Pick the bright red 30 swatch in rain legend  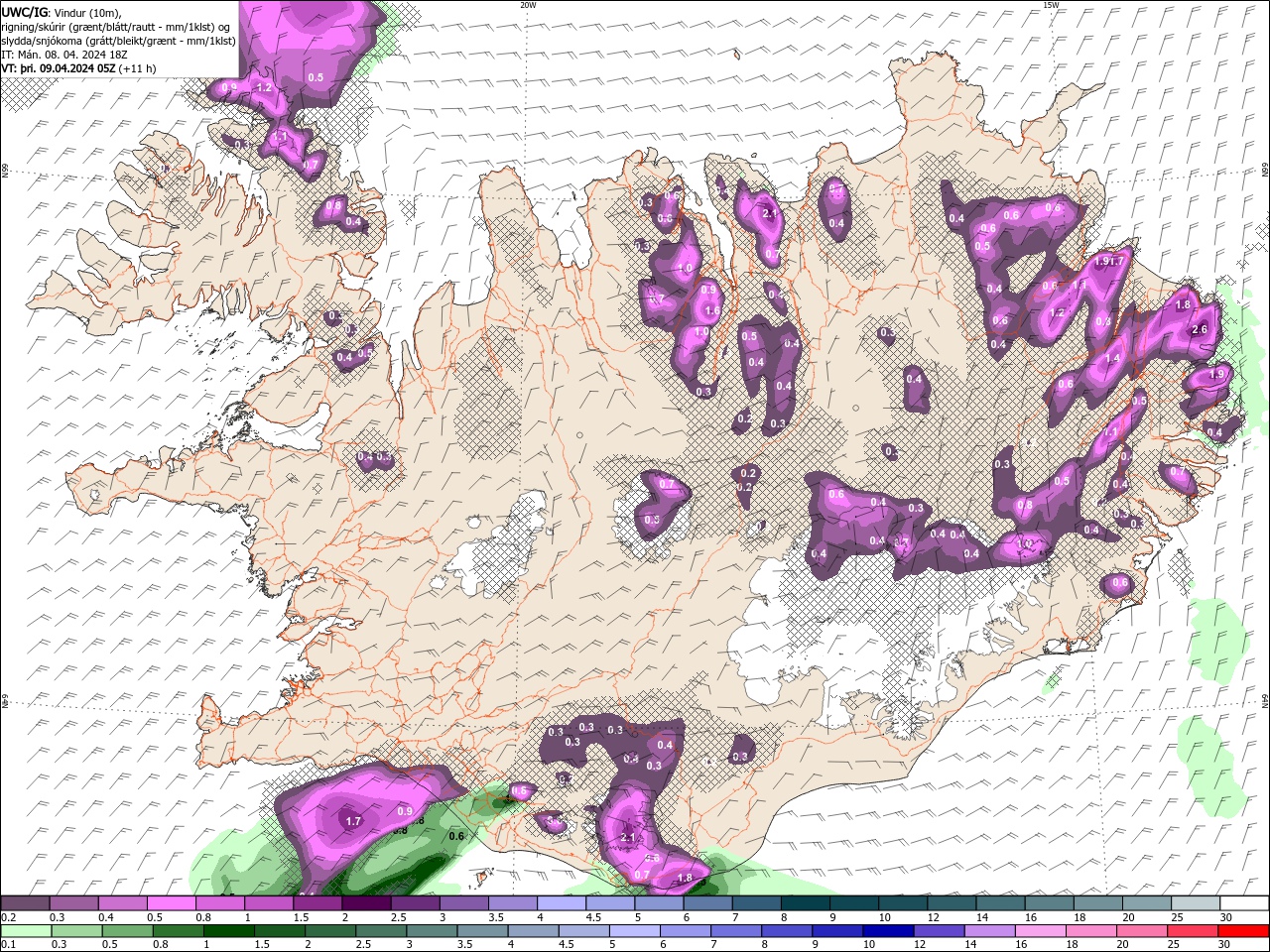[1244, 931]
